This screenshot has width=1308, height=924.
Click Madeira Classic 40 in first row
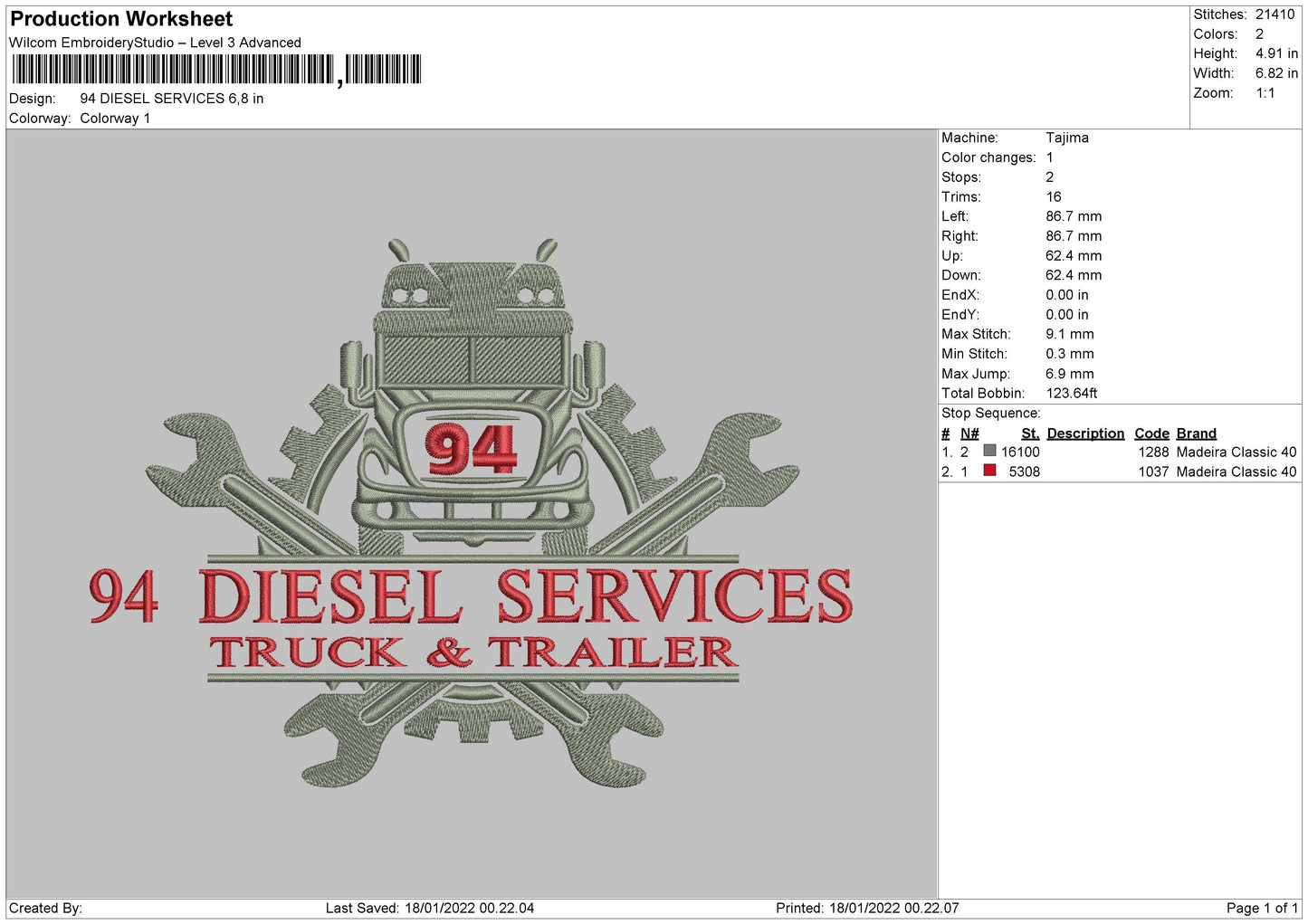coord(1236,452)
